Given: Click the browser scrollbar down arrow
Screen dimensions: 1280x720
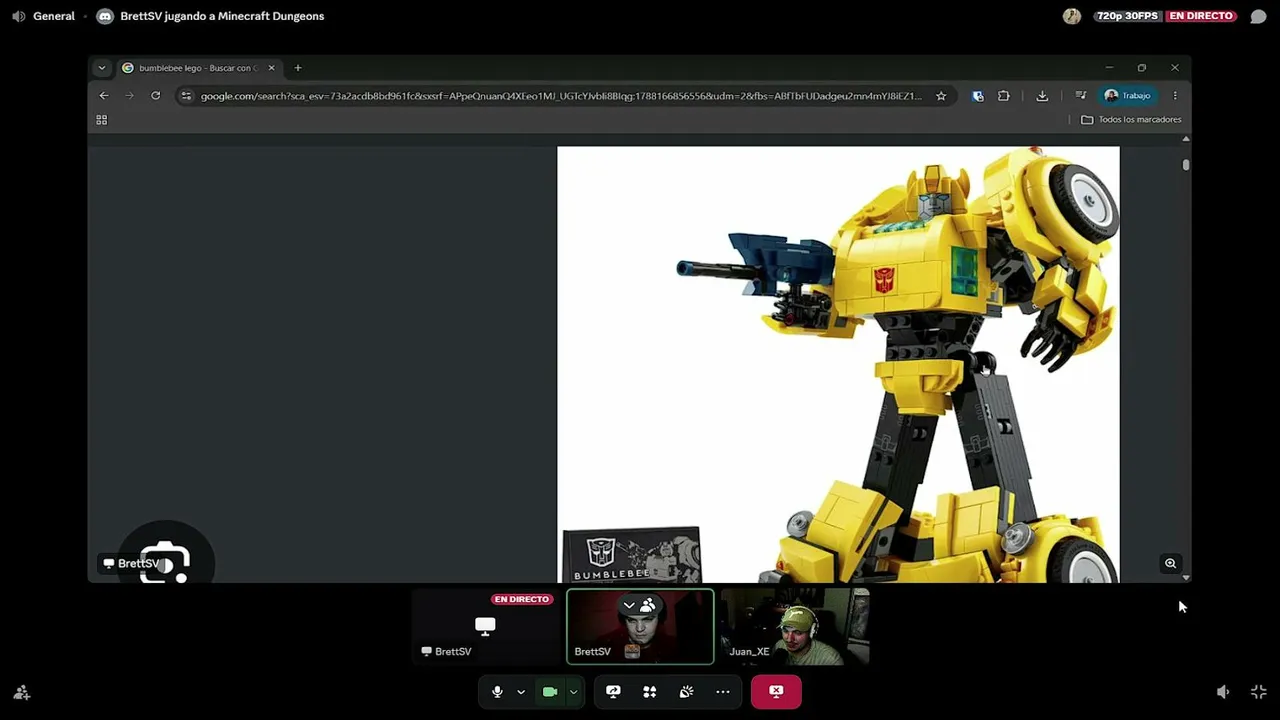Looking at the screenshot, I should (x=1186, y=577).
